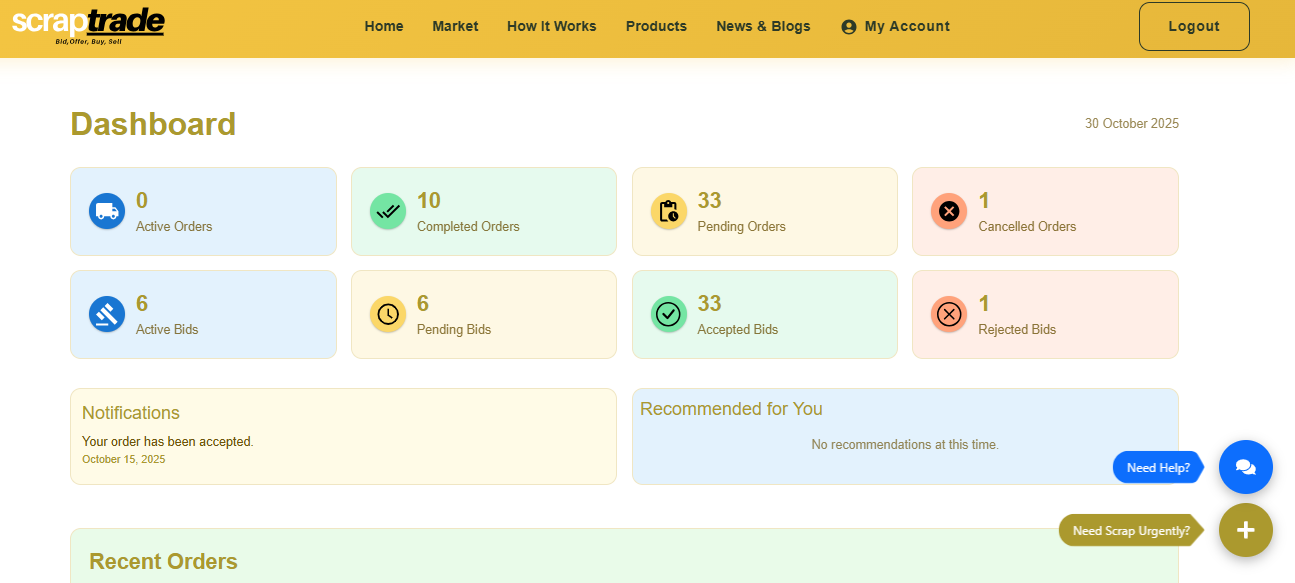Select the Rejected Bids crossed-circle icon
This screenshot has height=583, width=1295.
[948, 314]
